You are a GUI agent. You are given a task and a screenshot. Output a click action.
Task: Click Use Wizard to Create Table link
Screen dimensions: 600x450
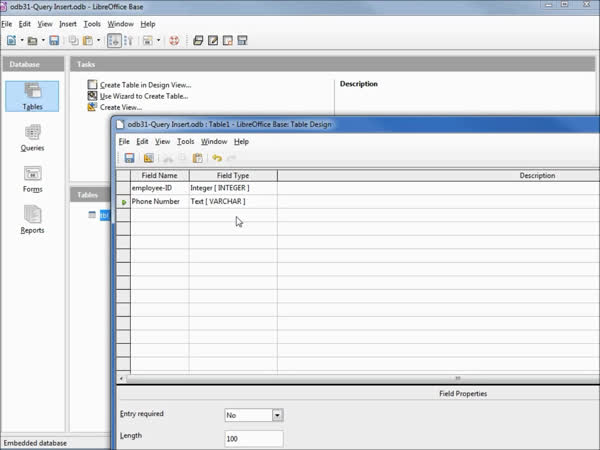(144, 96)
